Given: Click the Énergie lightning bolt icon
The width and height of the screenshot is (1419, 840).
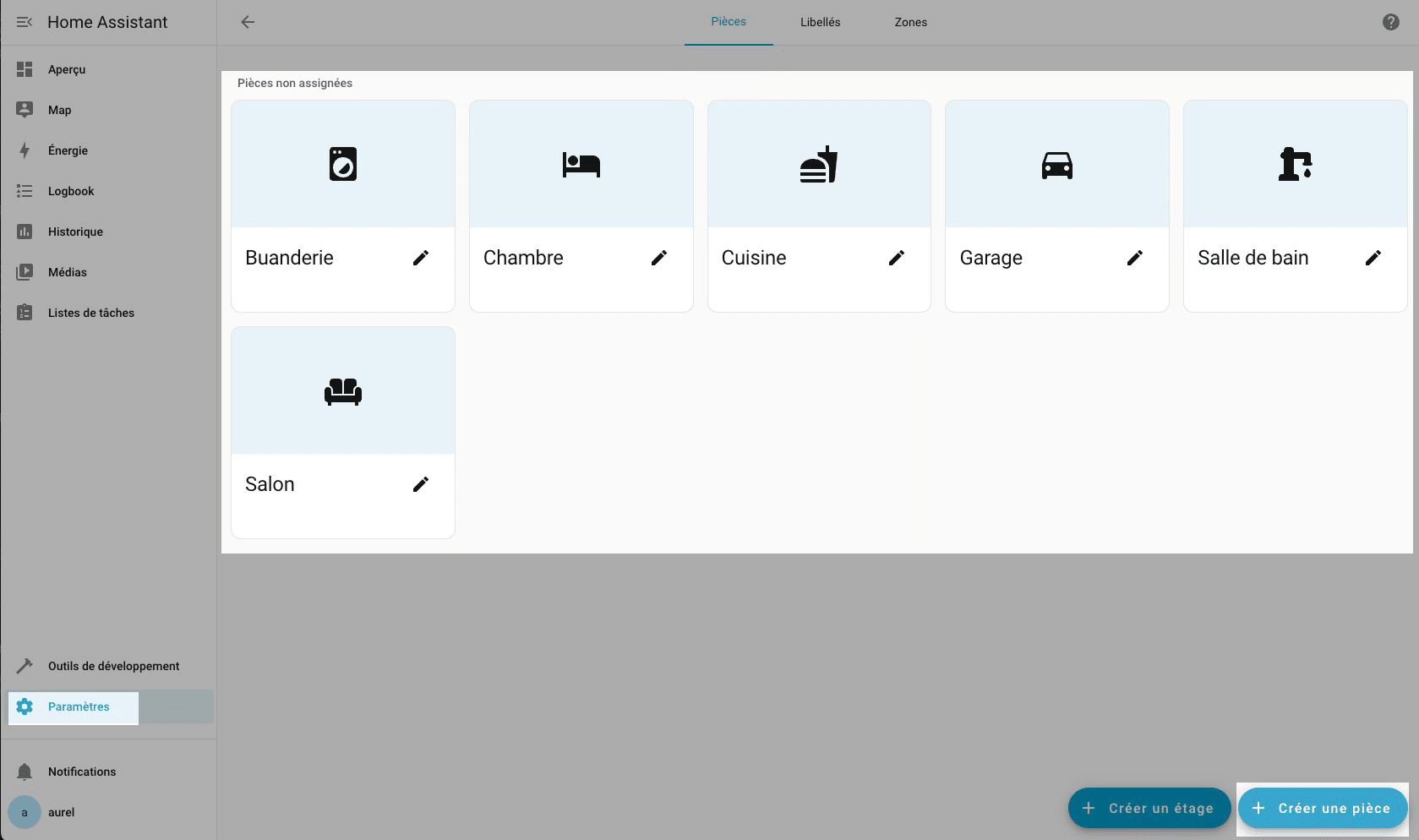Looking at the screenshot, I should pos(25,150).
